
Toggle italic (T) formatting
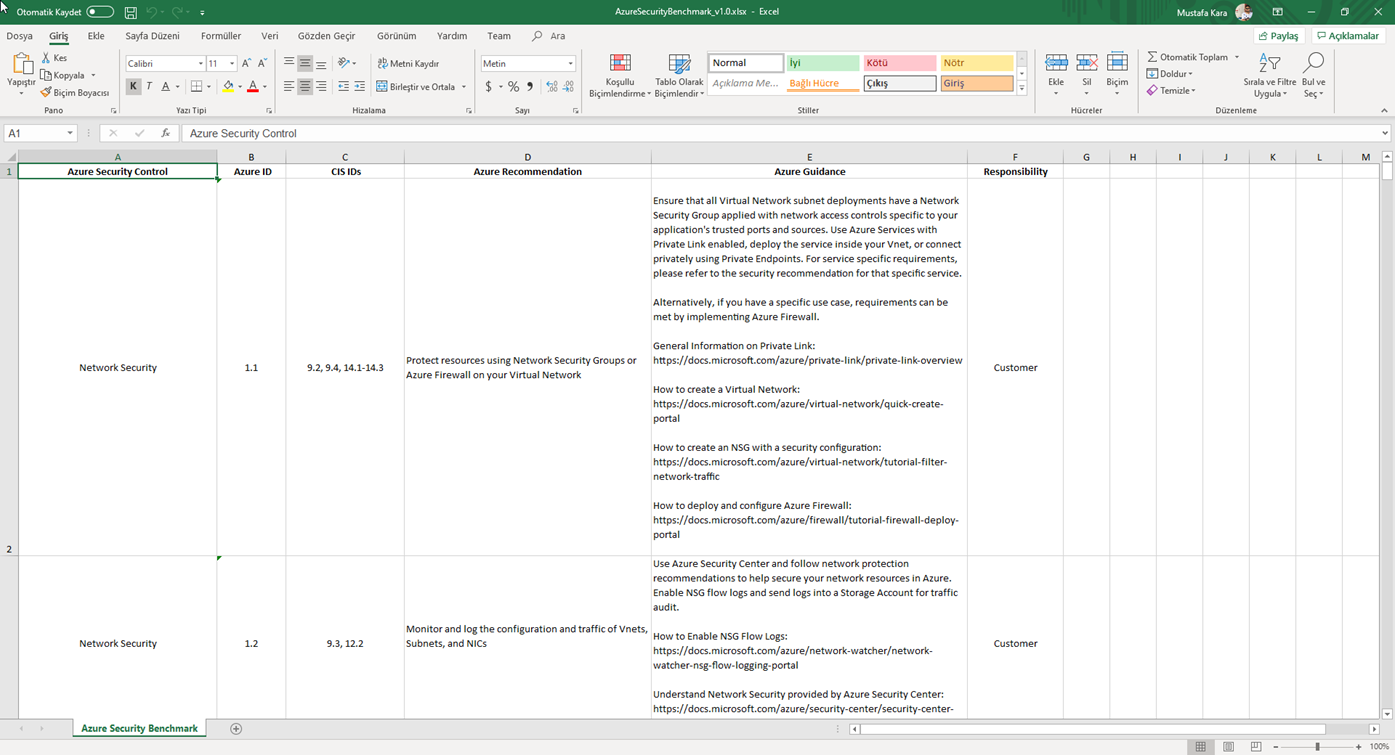(149, 87)
